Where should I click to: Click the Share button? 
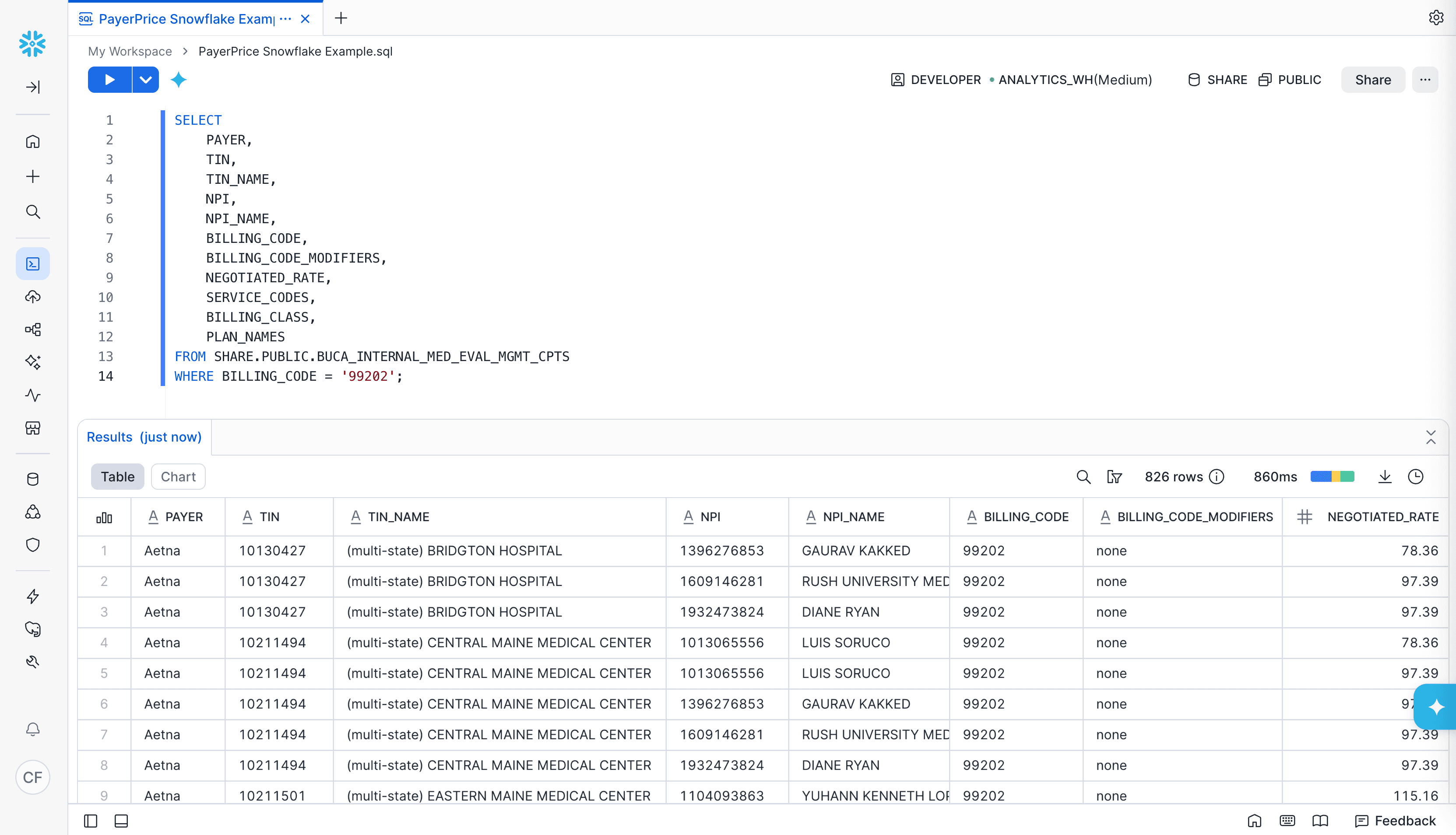(1372, 80)
